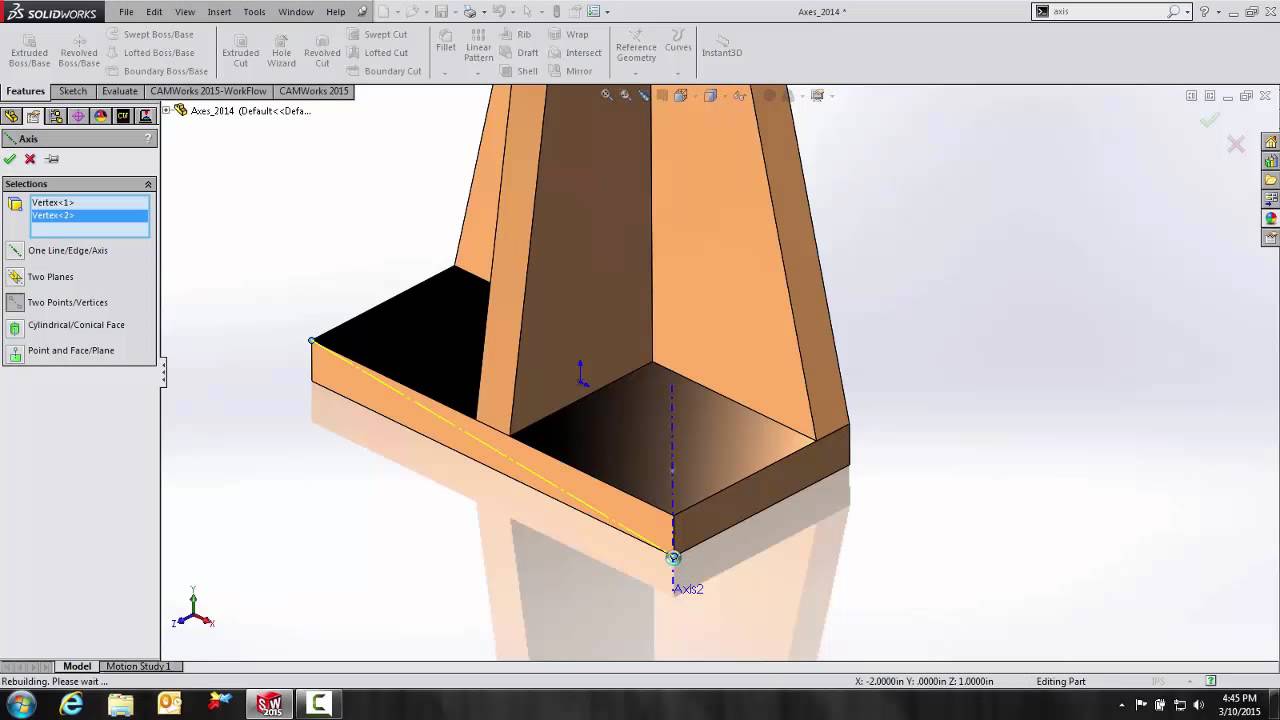Open the DisplayManager tab icon
Screen dimensions: 1280x720
(100, 116)
